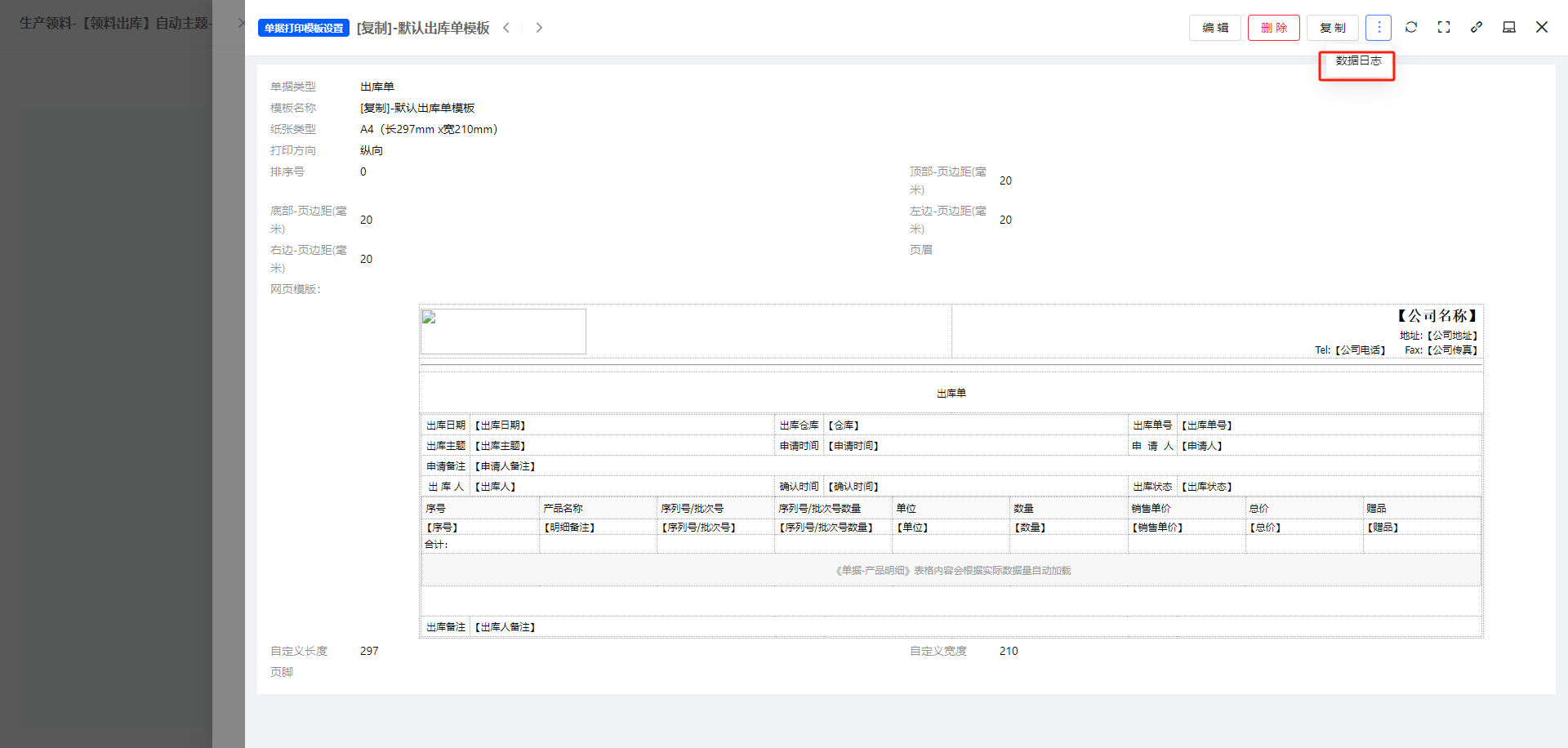
Task: Click the background tab 生产领料-【领料出库】自动主题
Action: 114,23
